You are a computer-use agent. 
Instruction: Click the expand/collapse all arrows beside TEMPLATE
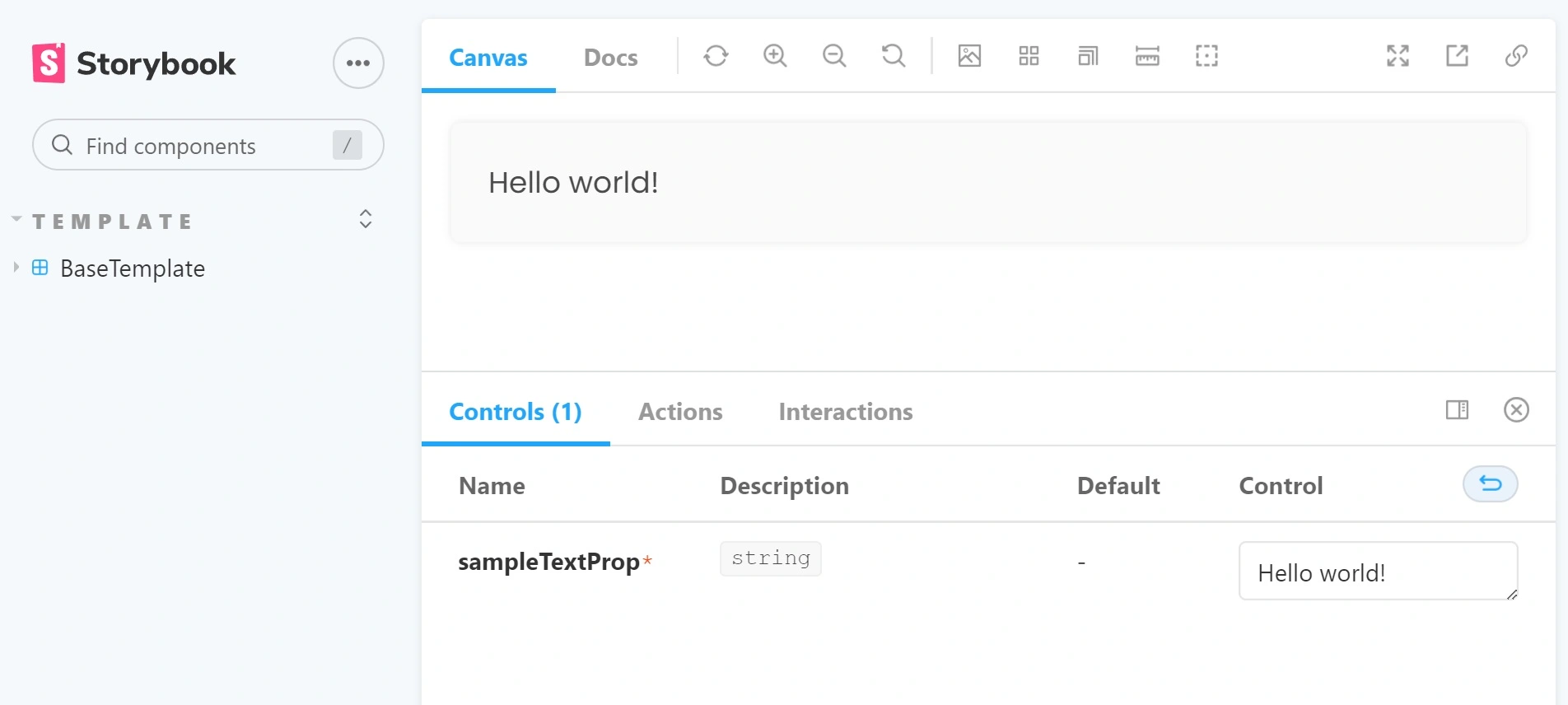pyautogui.click(x=366, y=219)
